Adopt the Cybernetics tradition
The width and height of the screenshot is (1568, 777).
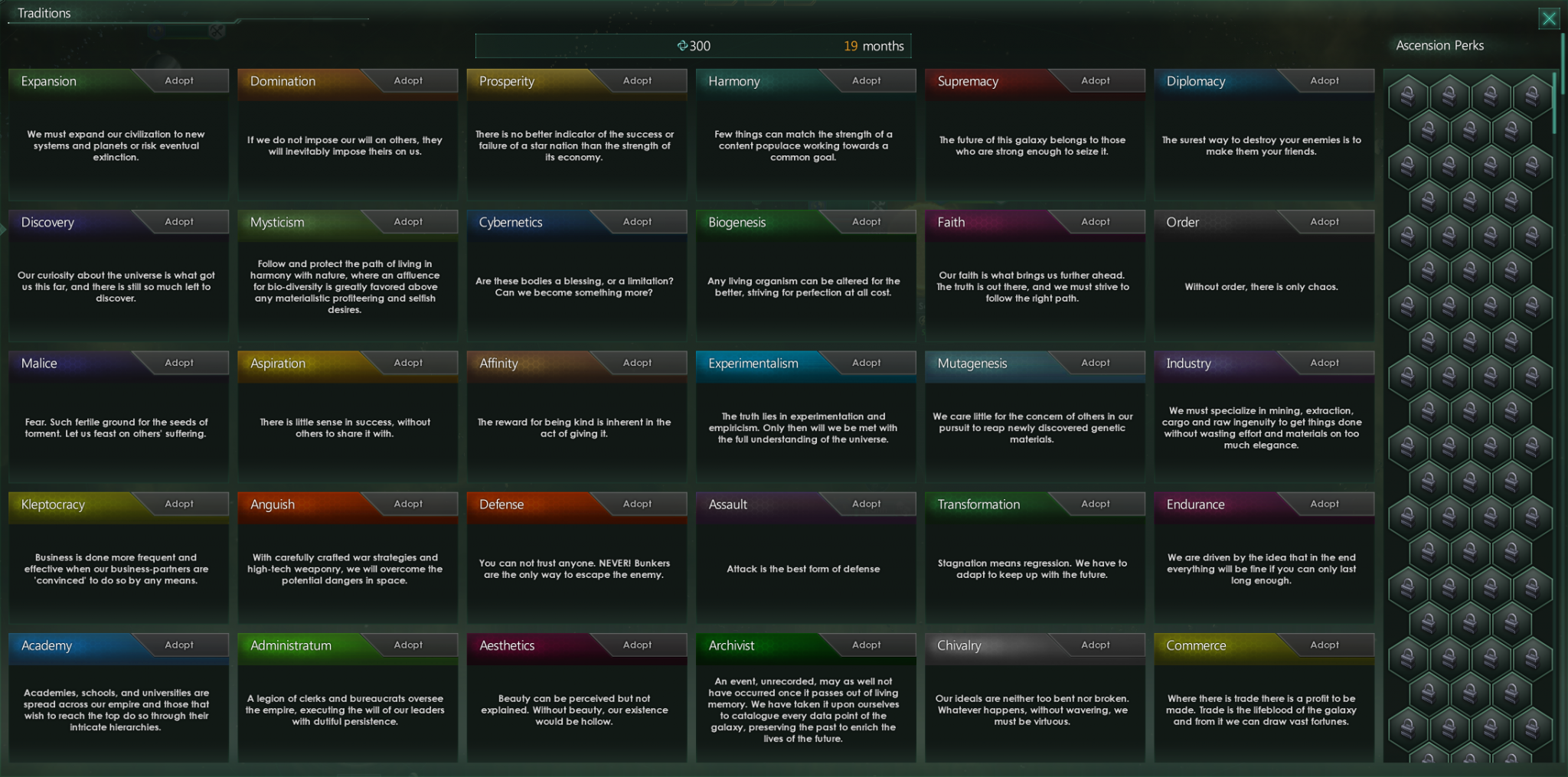pos(639,221)
